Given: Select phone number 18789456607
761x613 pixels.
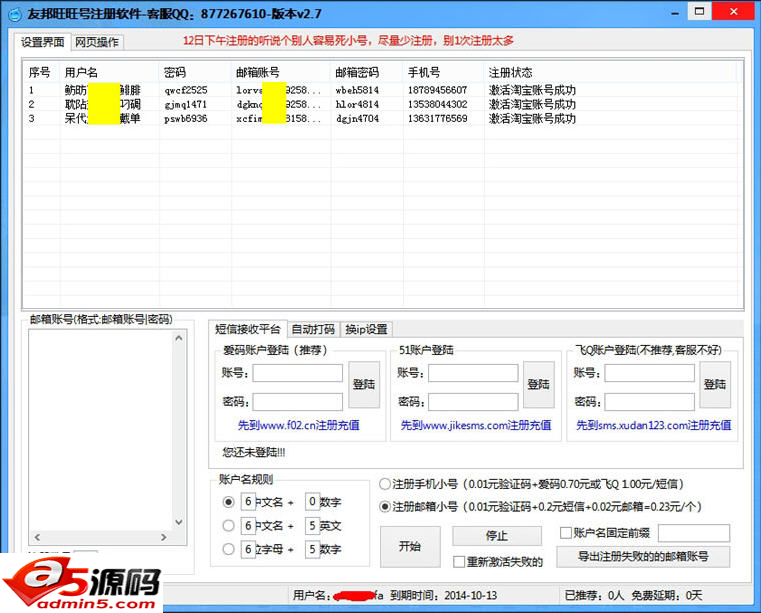Looking at the screenshot, I should 438,90.
